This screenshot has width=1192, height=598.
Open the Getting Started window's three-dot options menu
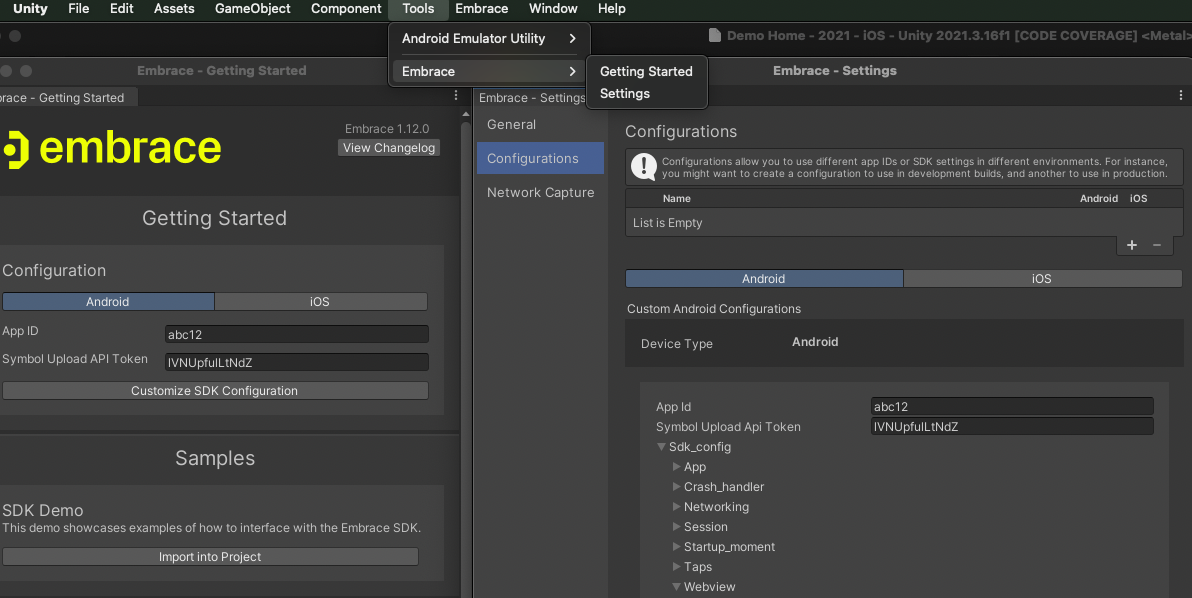[455, 96]
